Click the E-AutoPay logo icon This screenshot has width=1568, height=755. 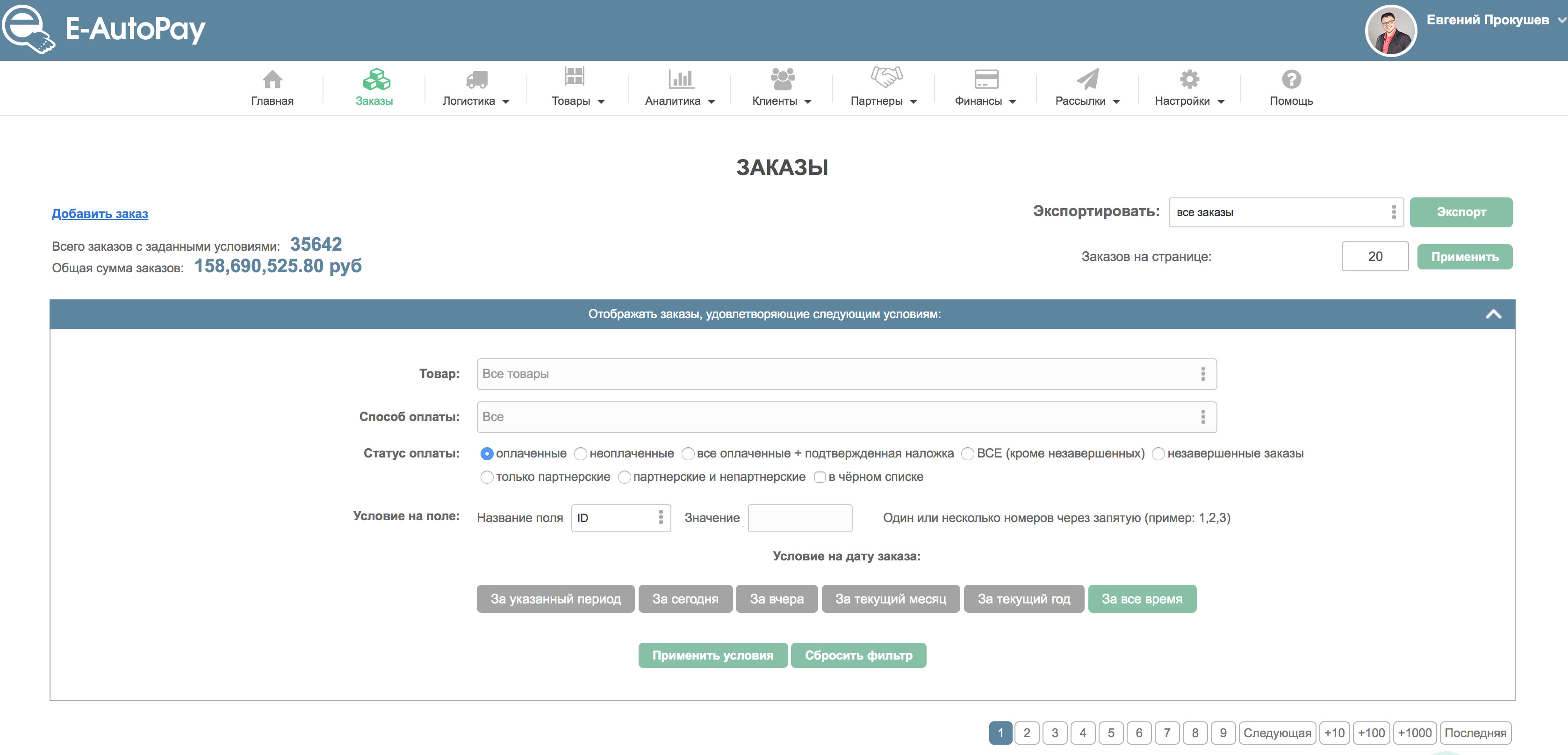[x=29, y=29]
